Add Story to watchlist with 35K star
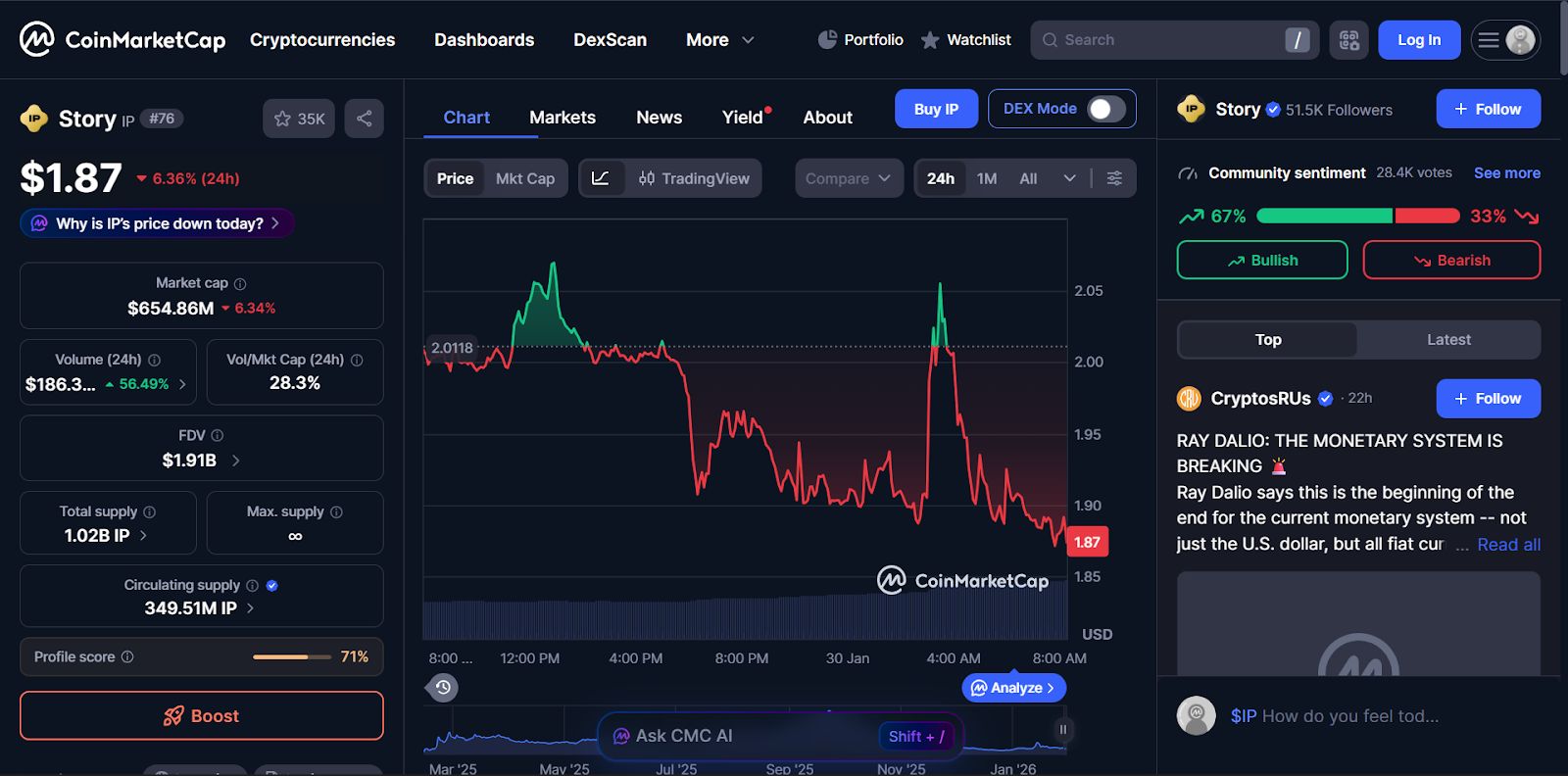Image resolution: width=1568 pixels, height=776 pixels. [x=299, y=119]
